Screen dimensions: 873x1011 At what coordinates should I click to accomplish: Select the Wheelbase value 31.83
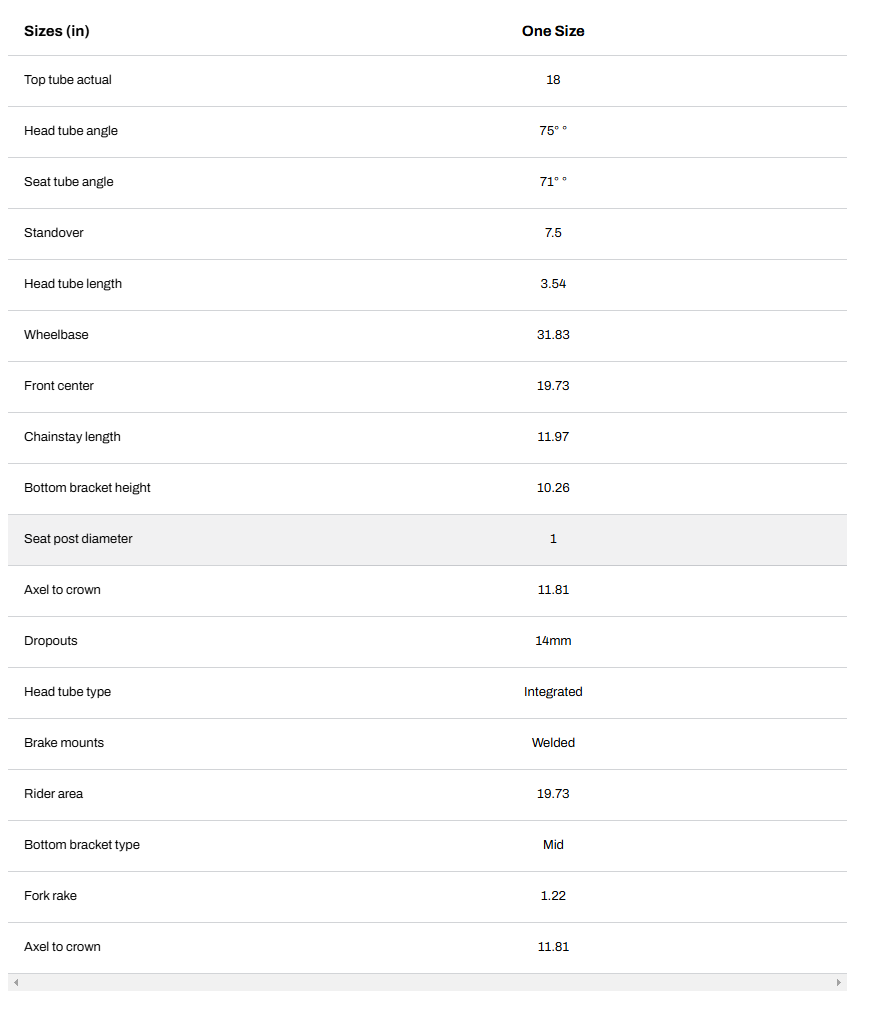point(553,335)
